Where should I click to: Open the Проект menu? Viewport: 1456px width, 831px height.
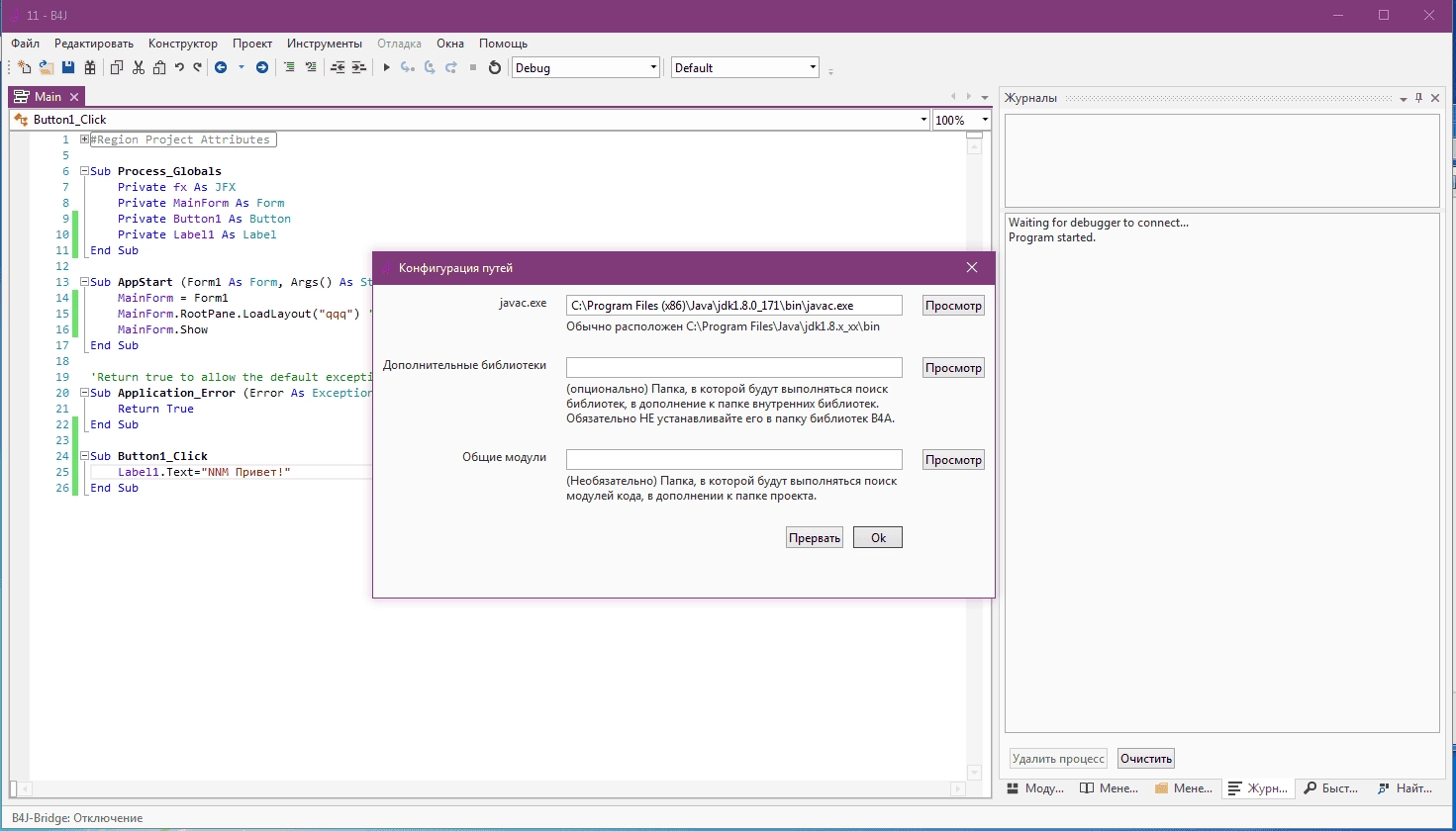pos(252,44)
